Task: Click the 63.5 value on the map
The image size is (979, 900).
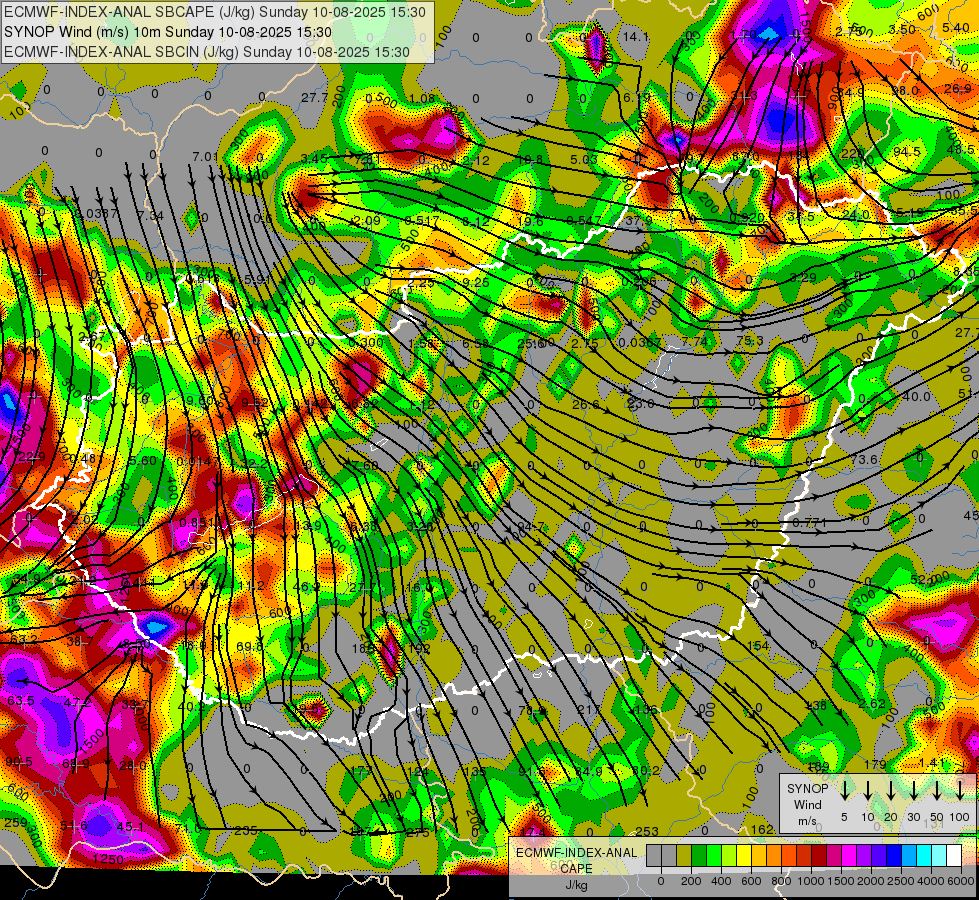Action: pyautogui.click(x=21, y=701)
